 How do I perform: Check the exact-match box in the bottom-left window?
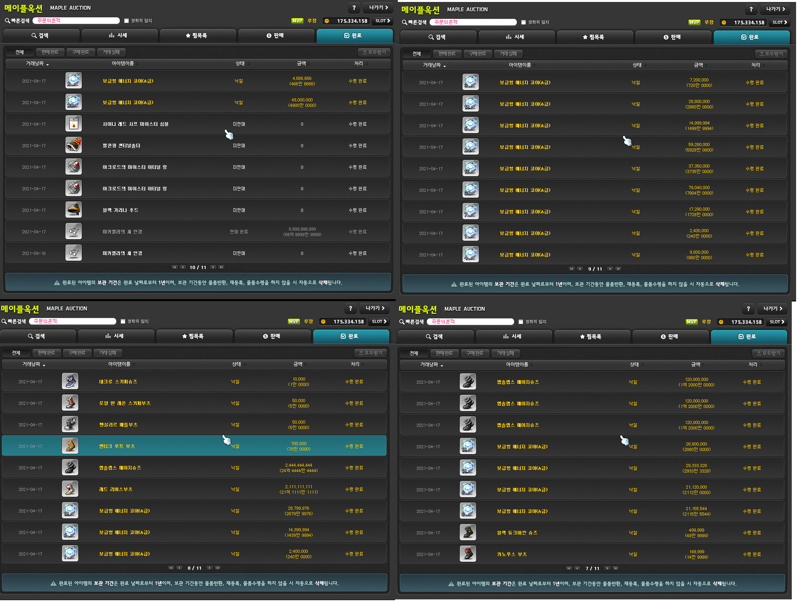pos(123,321)
